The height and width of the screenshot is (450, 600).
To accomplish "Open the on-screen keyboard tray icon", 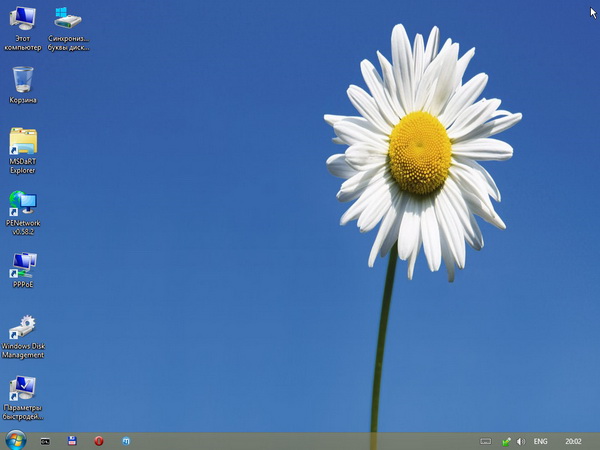I will 485,441.
